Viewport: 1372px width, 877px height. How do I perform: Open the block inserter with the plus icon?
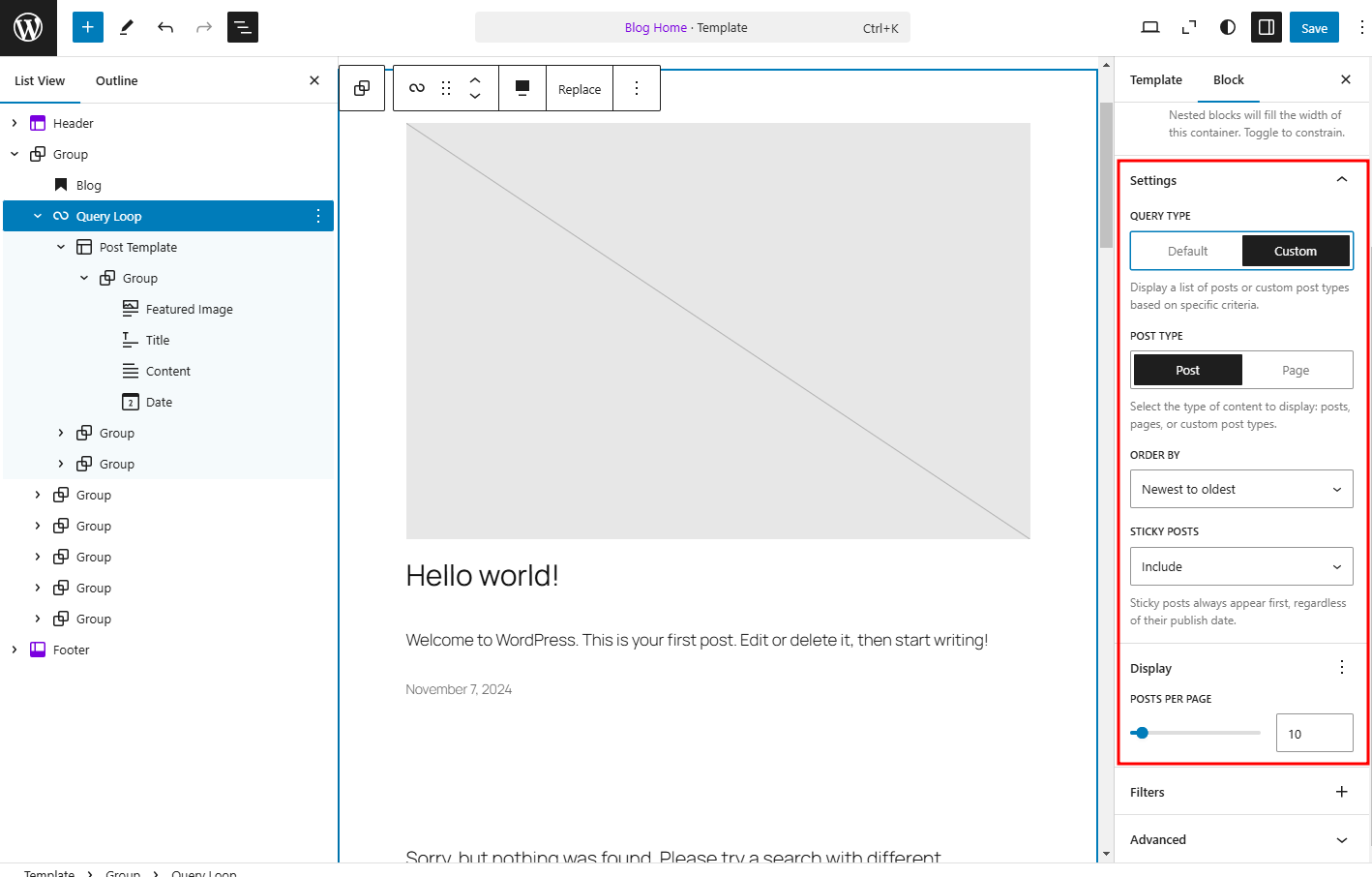pos(87,27)
